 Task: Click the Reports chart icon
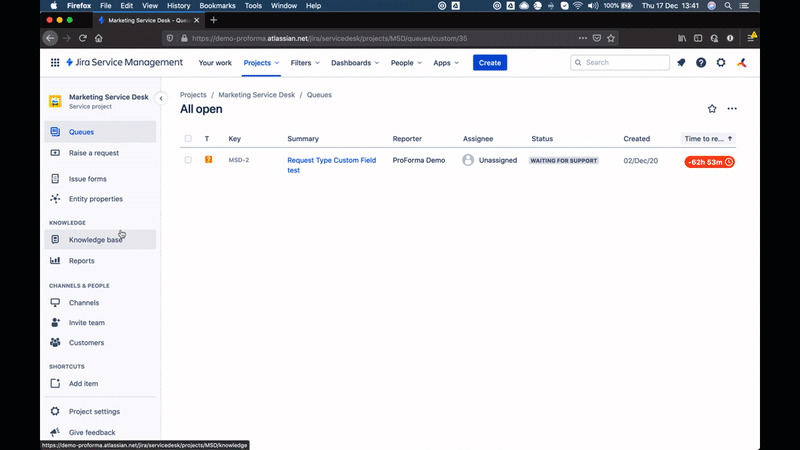[55, 260]
